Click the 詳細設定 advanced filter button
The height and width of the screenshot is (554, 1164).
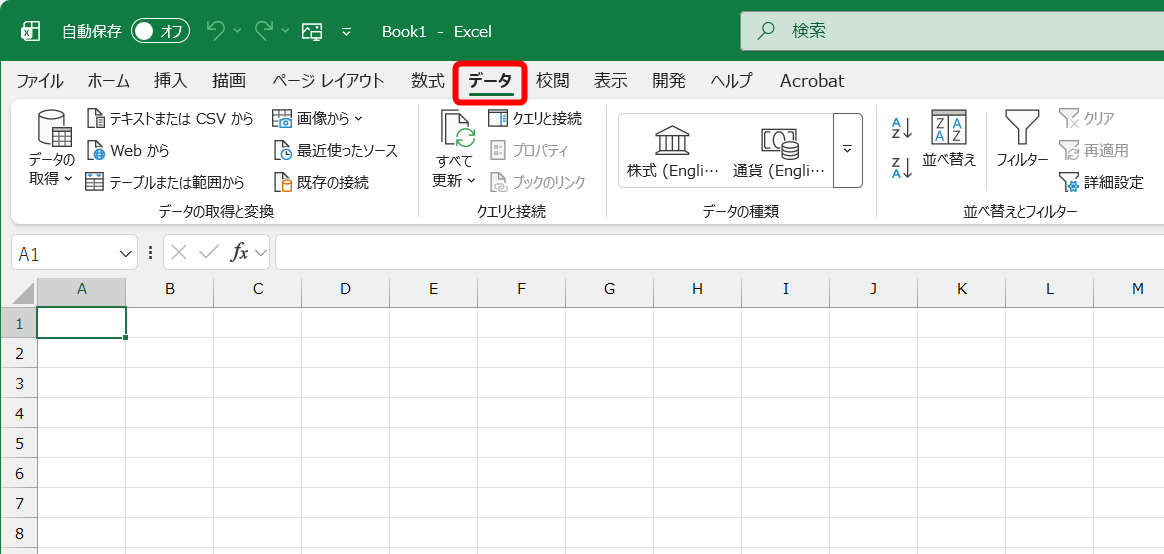click(x=1102, y=182)
